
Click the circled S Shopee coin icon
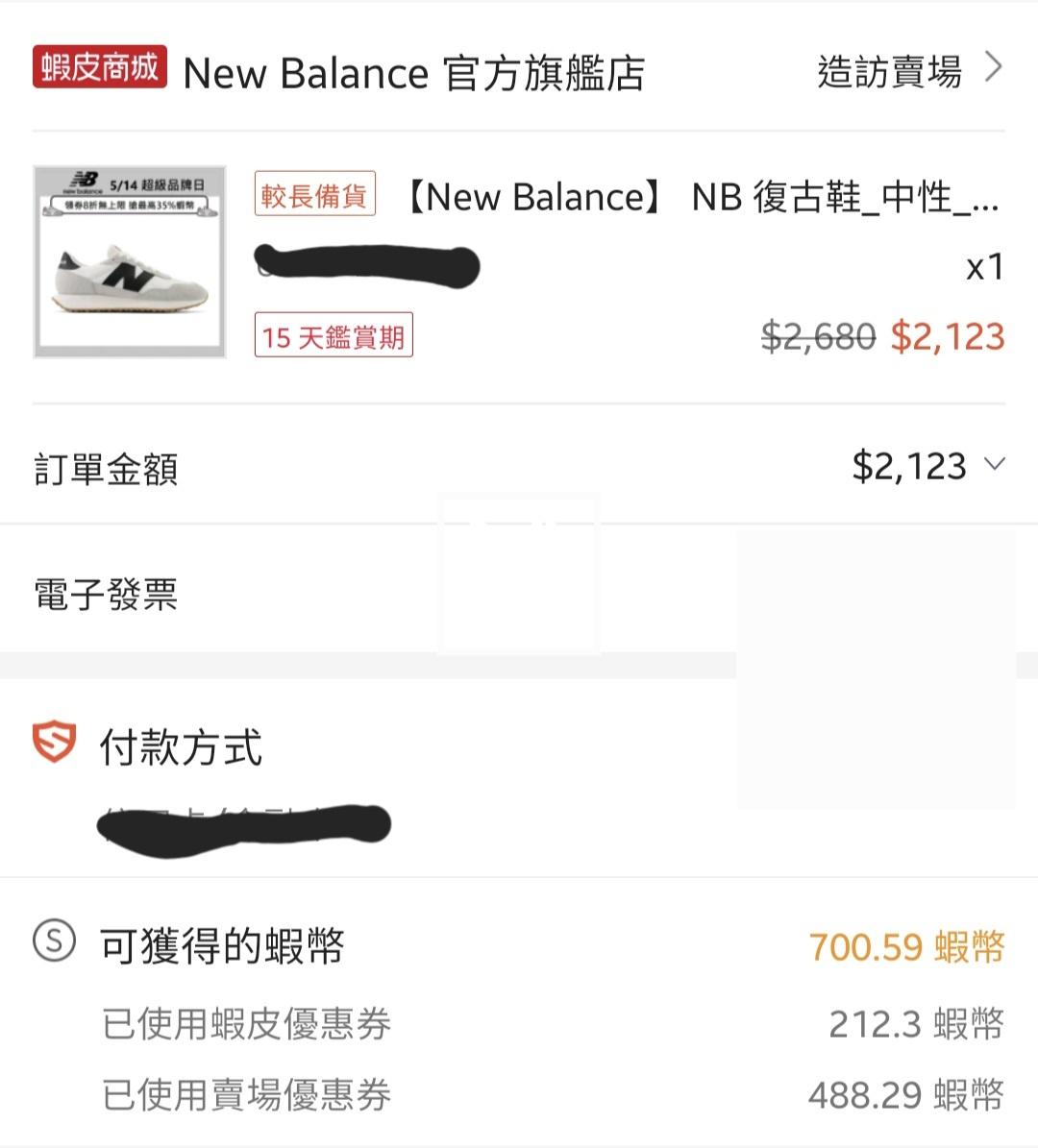(54, 941)
